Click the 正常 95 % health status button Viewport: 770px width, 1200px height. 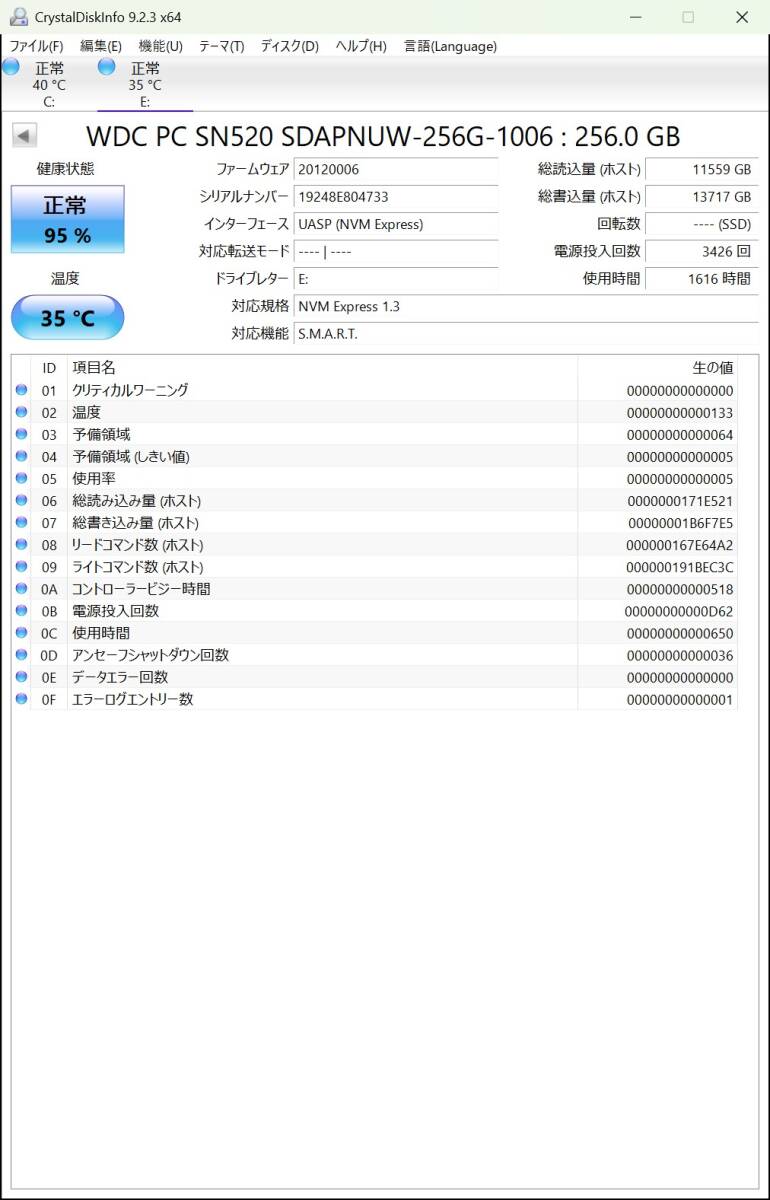[67, 220]
